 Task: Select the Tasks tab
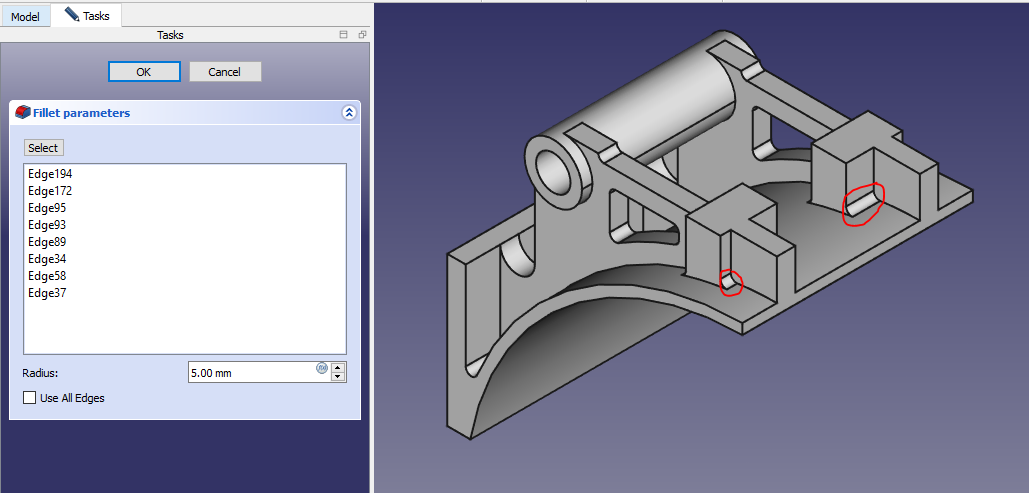(x=87, y=15)
